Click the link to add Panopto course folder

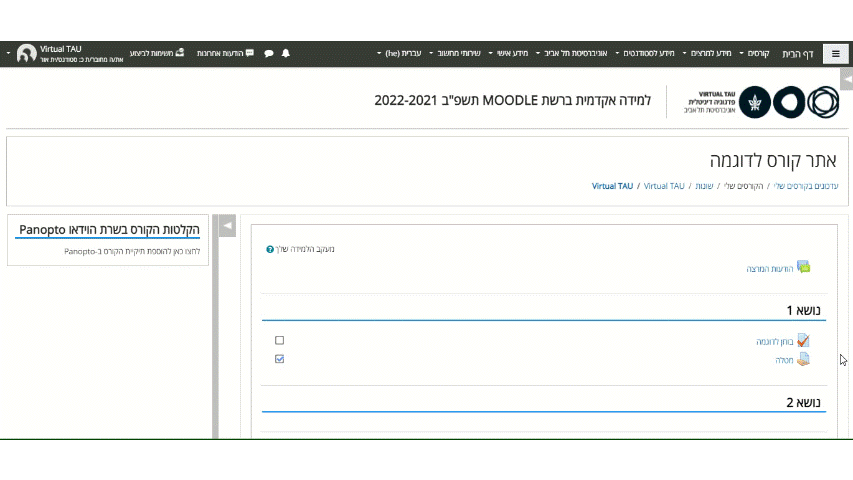(132, 251)
